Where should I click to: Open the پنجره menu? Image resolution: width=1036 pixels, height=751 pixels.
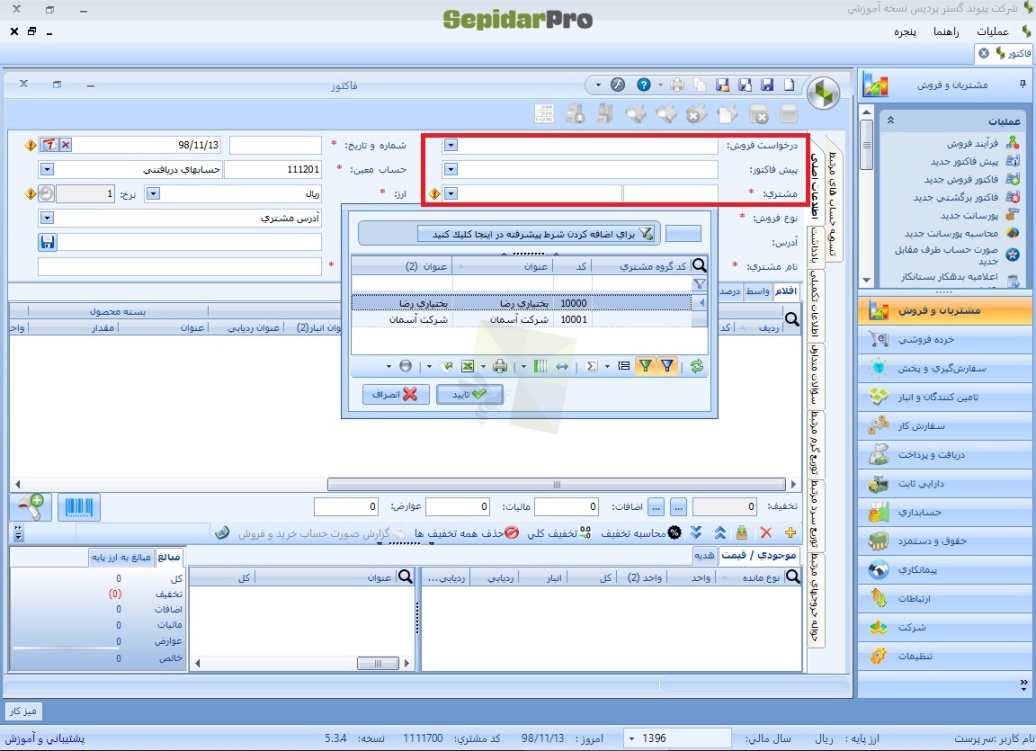(905, 32)
